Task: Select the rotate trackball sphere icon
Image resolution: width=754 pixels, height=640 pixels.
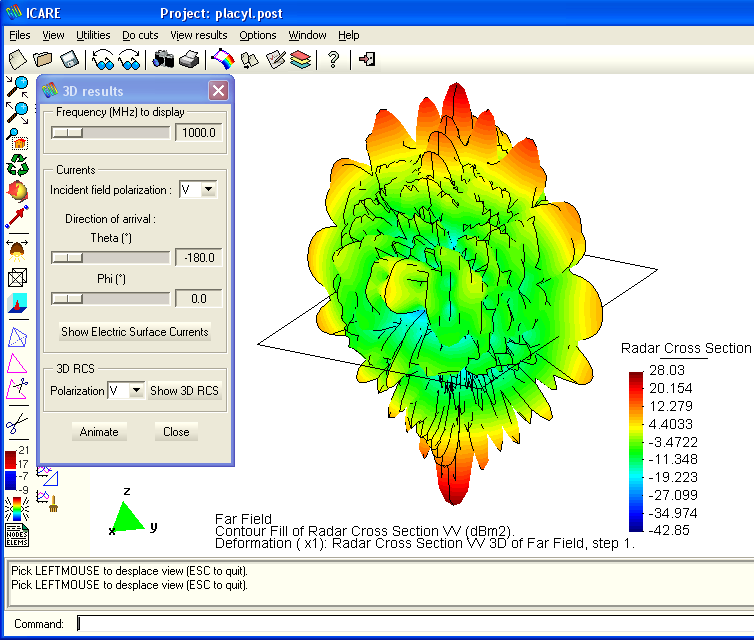Action: coord(17,191)
